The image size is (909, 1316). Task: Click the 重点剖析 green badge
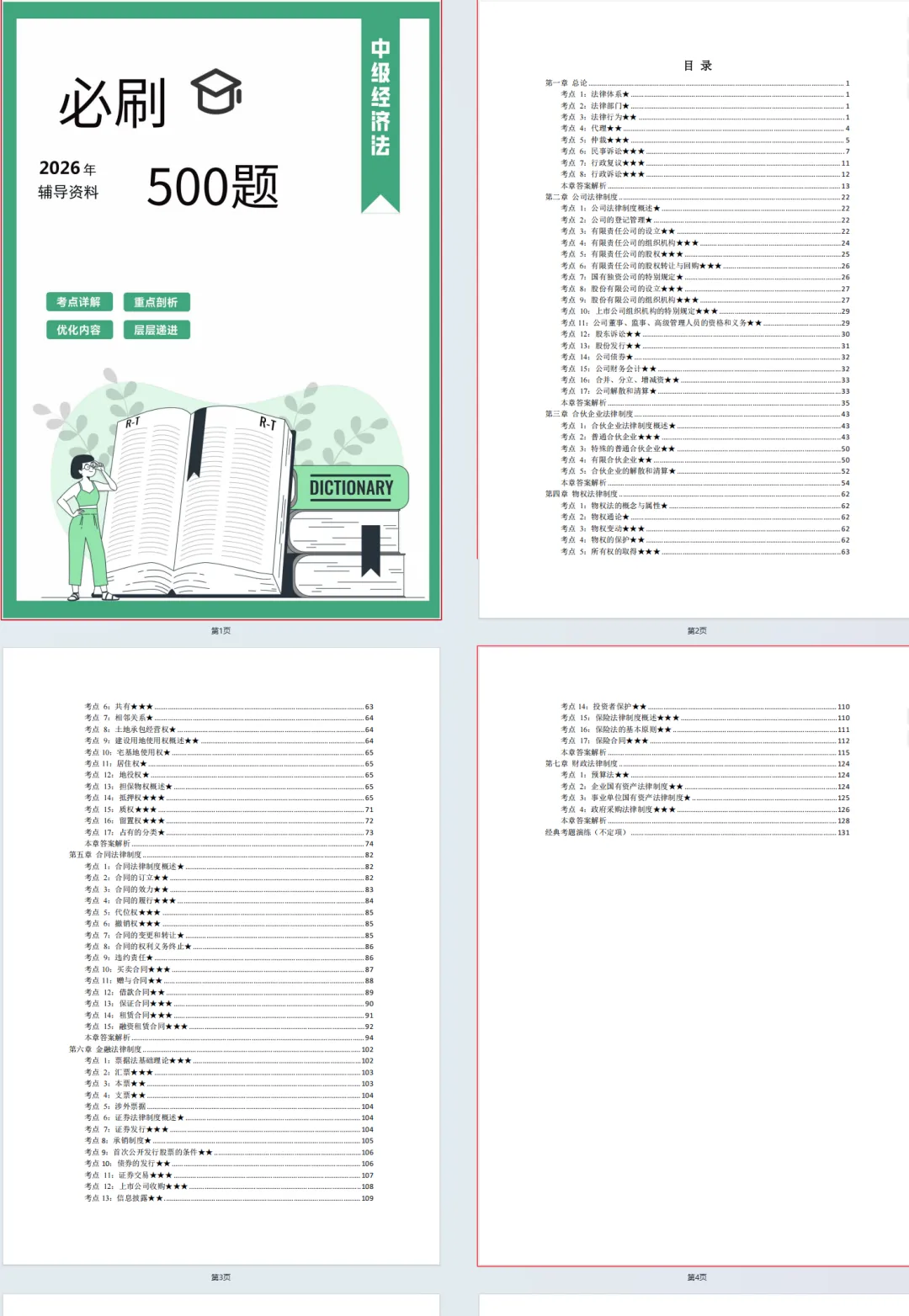tap(156, 302)
